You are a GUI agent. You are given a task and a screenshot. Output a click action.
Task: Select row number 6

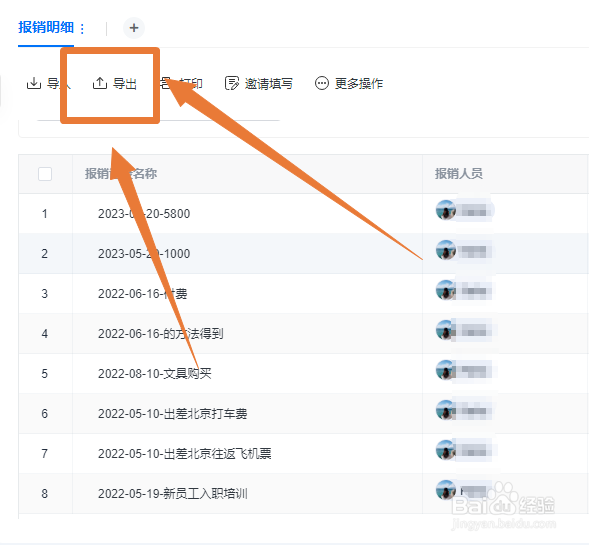tap(45, 414)
